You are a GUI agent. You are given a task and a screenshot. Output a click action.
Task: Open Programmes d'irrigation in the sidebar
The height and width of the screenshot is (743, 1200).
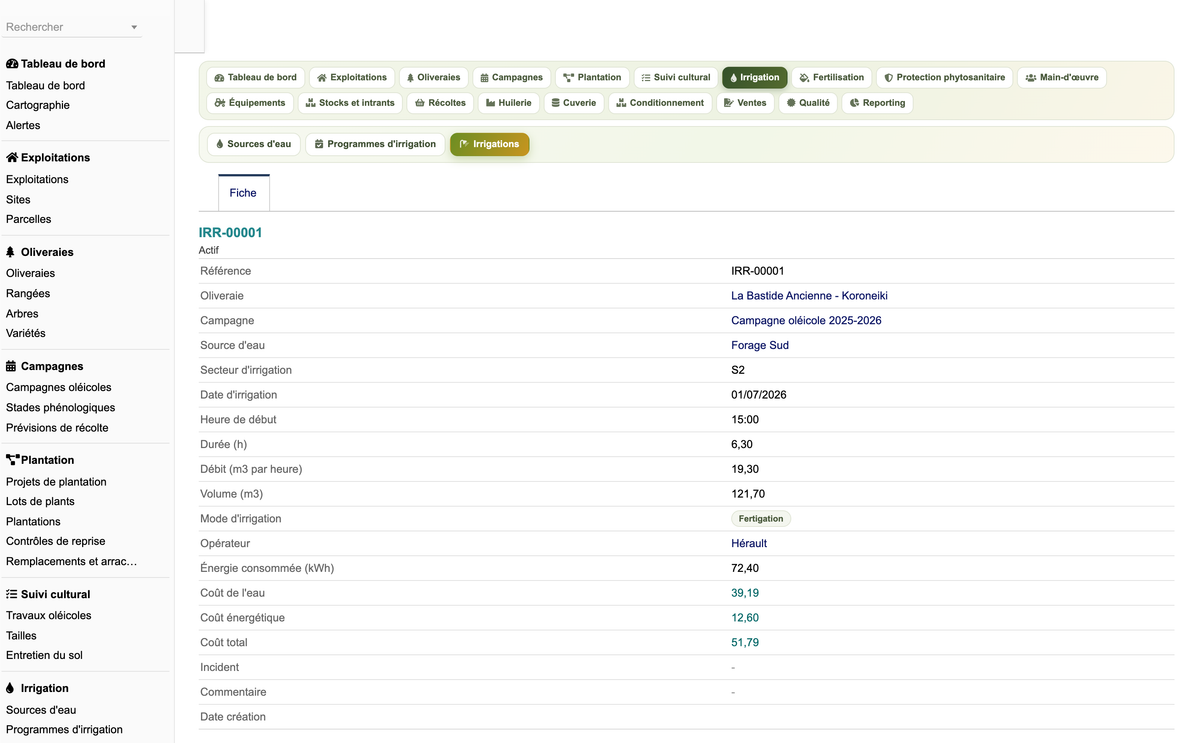[64, 729]
